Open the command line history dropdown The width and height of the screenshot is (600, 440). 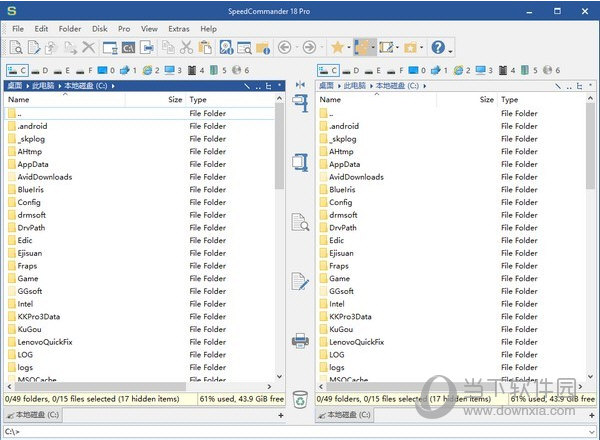pyautogui.click(x=592, y=432)
